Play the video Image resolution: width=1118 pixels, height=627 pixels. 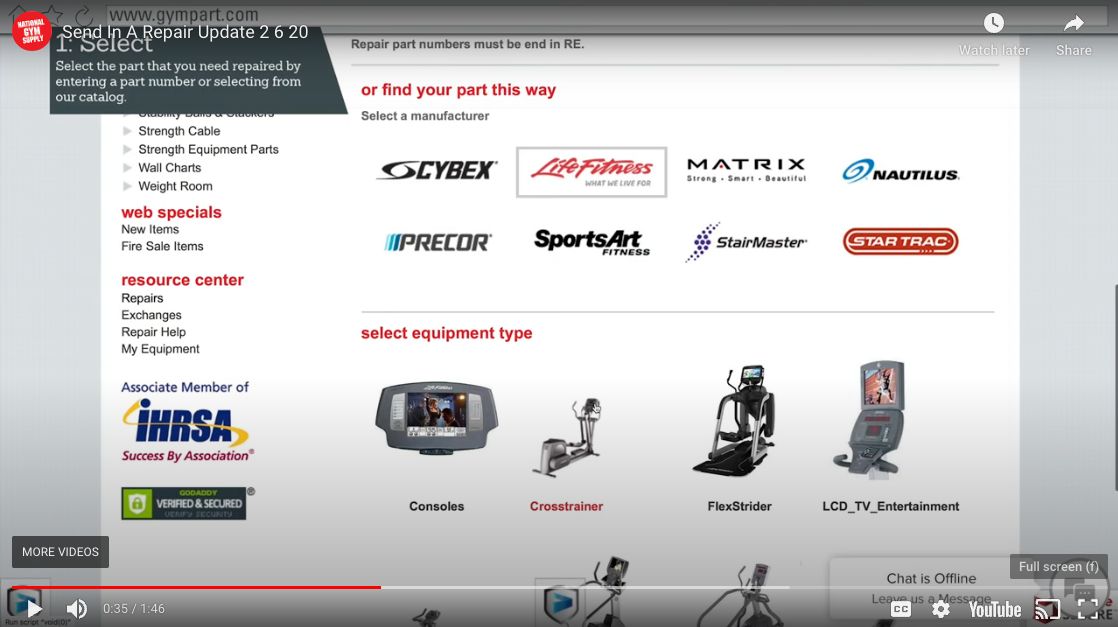point(33,608)
